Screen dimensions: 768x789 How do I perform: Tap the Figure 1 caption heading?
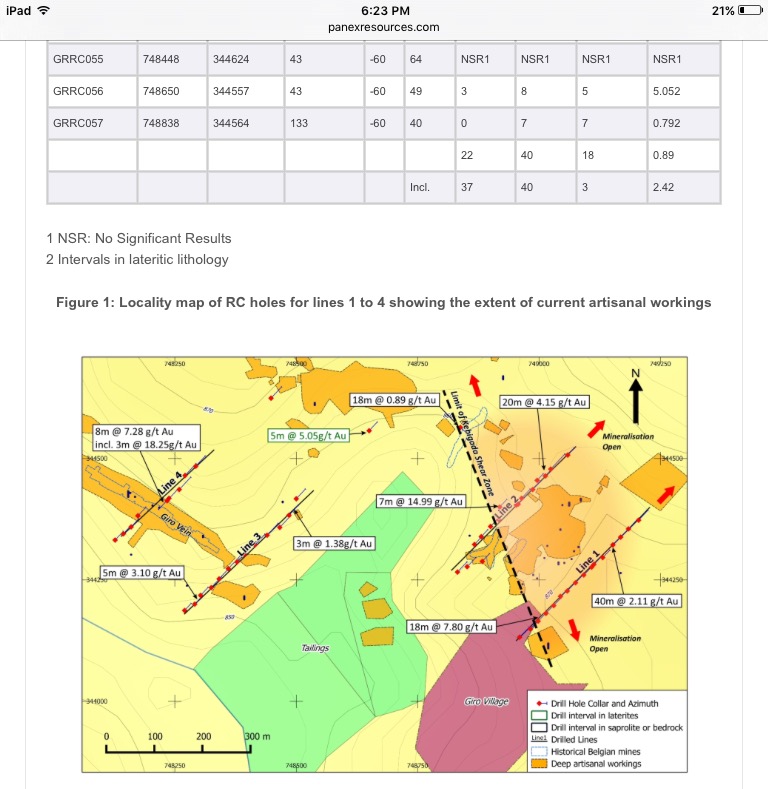383,302
